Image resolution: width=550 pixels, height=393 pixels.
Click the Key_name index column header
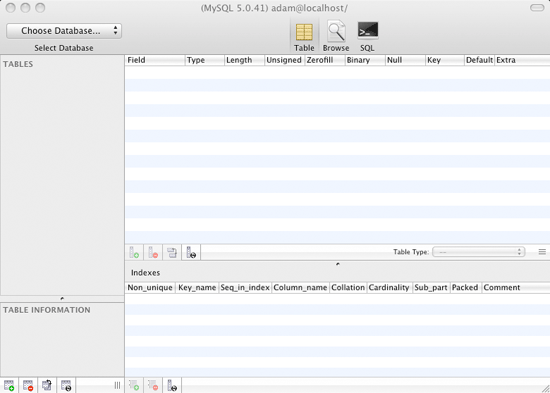(x=197, y=288)
